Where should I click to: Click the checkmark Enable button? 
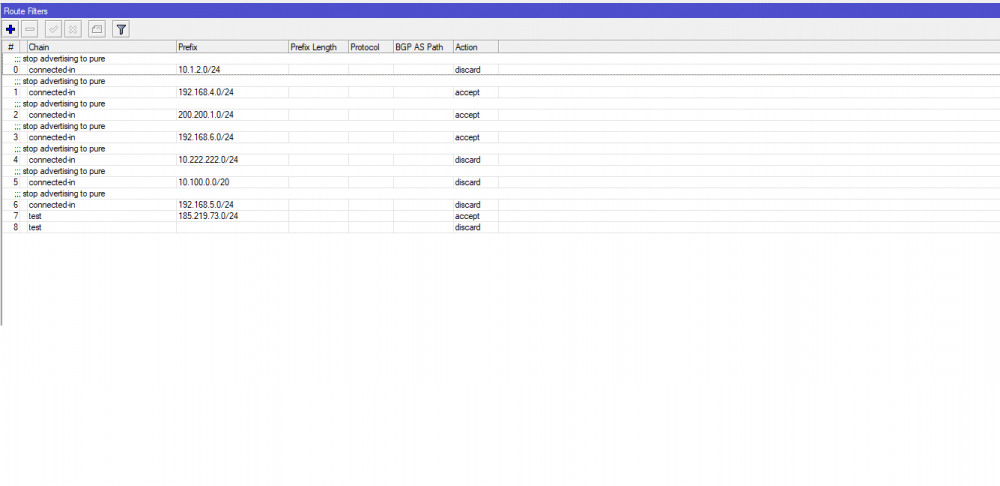(x=54, y=30)
